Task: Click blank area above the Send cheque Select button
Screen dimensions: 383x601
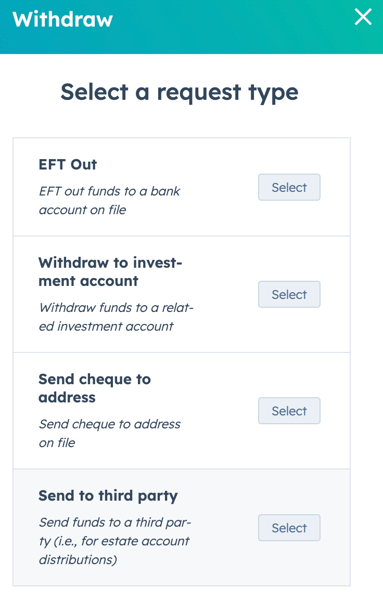Action: click(x=289, y=376)
